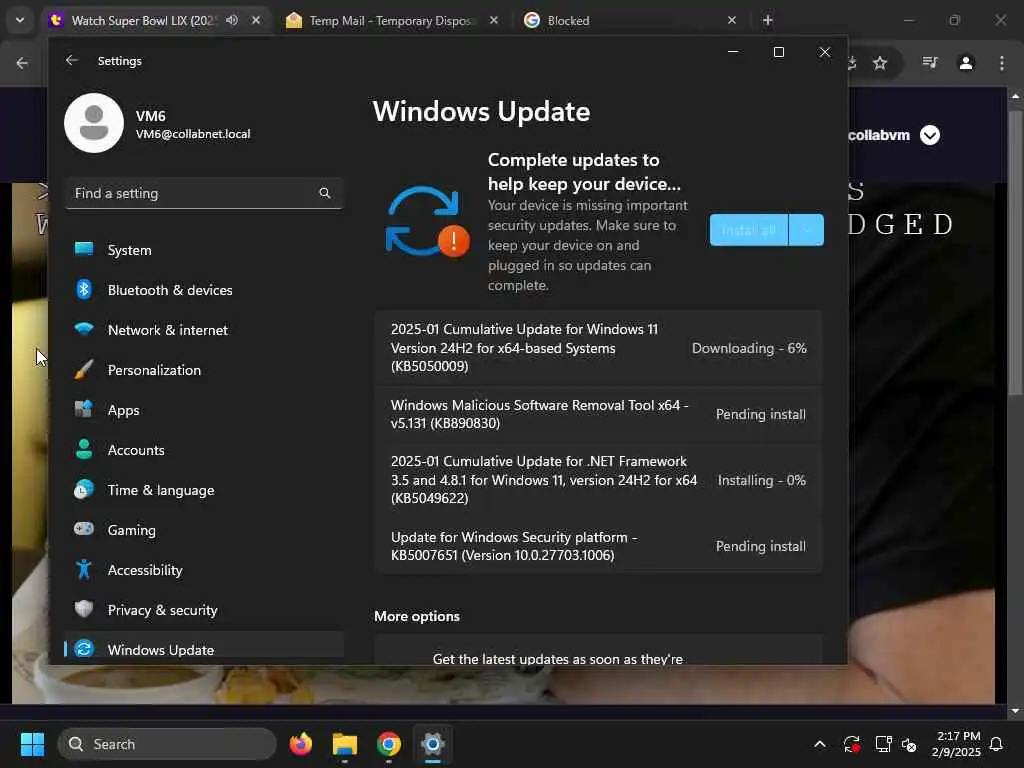The width and height of the screenshot is (1024, 768).
Task: Select the KB5050009 cumulative update row
Action: click(x=598, y=347)
